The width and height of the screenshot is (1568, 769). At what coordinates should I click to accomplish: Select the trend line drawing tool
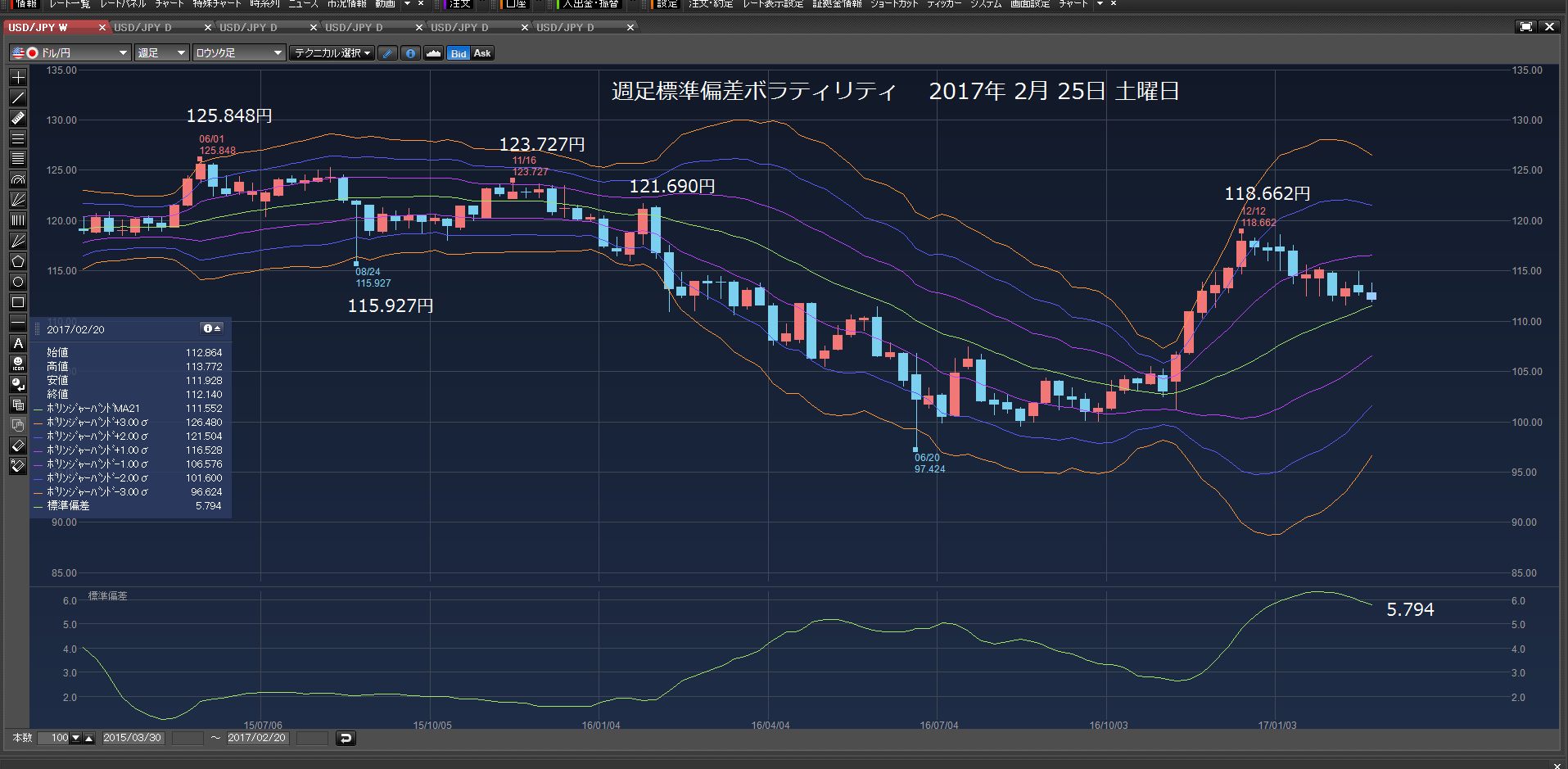click(18, 97)
